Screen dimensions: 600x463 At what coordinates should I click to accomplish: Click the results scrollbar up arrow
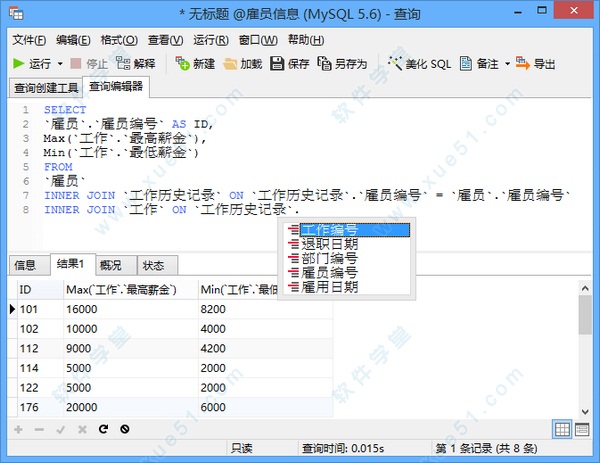[x=585, y=289]
